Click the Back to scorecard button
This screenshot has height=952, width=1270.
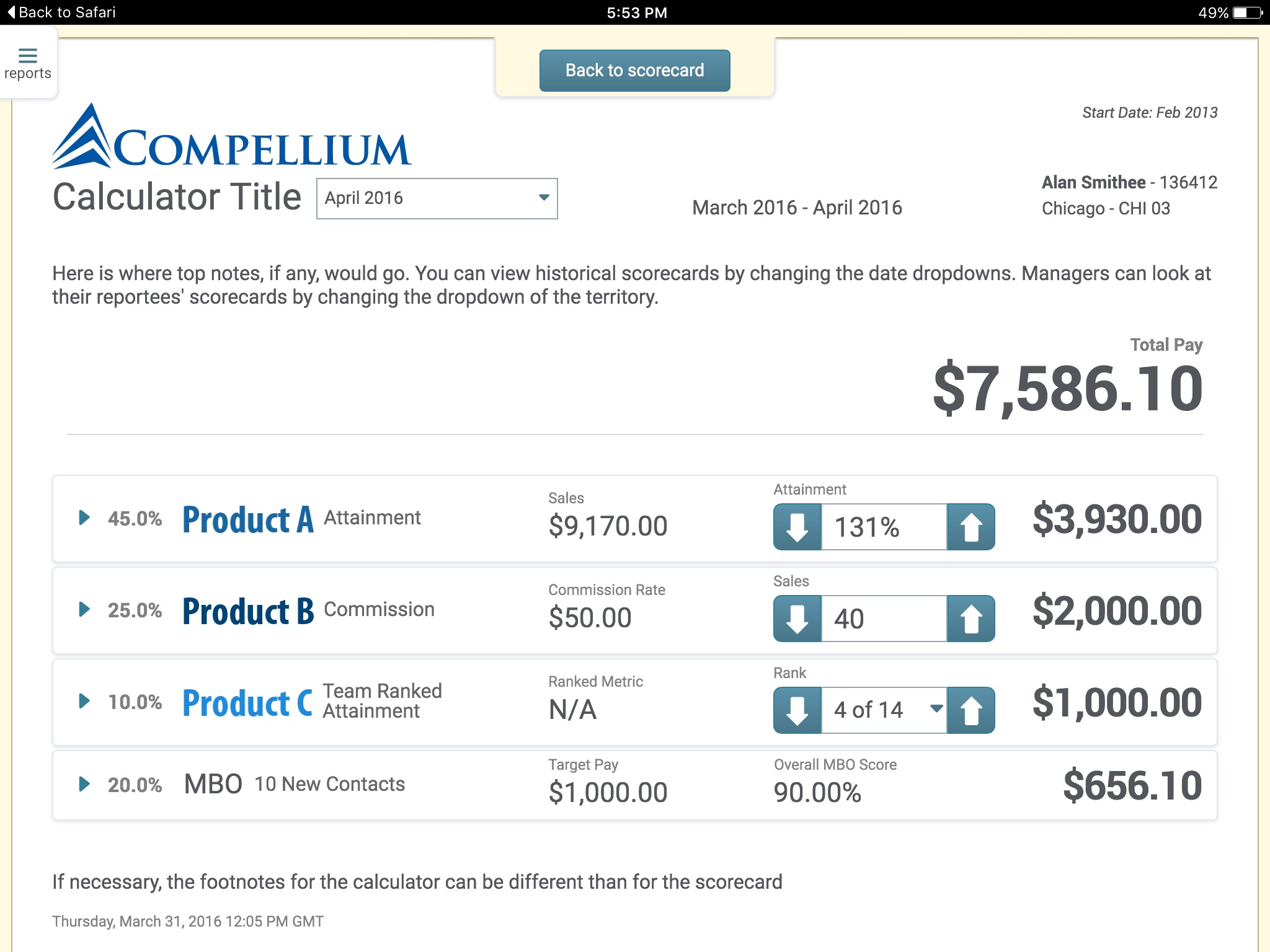(x=634, y=69)
